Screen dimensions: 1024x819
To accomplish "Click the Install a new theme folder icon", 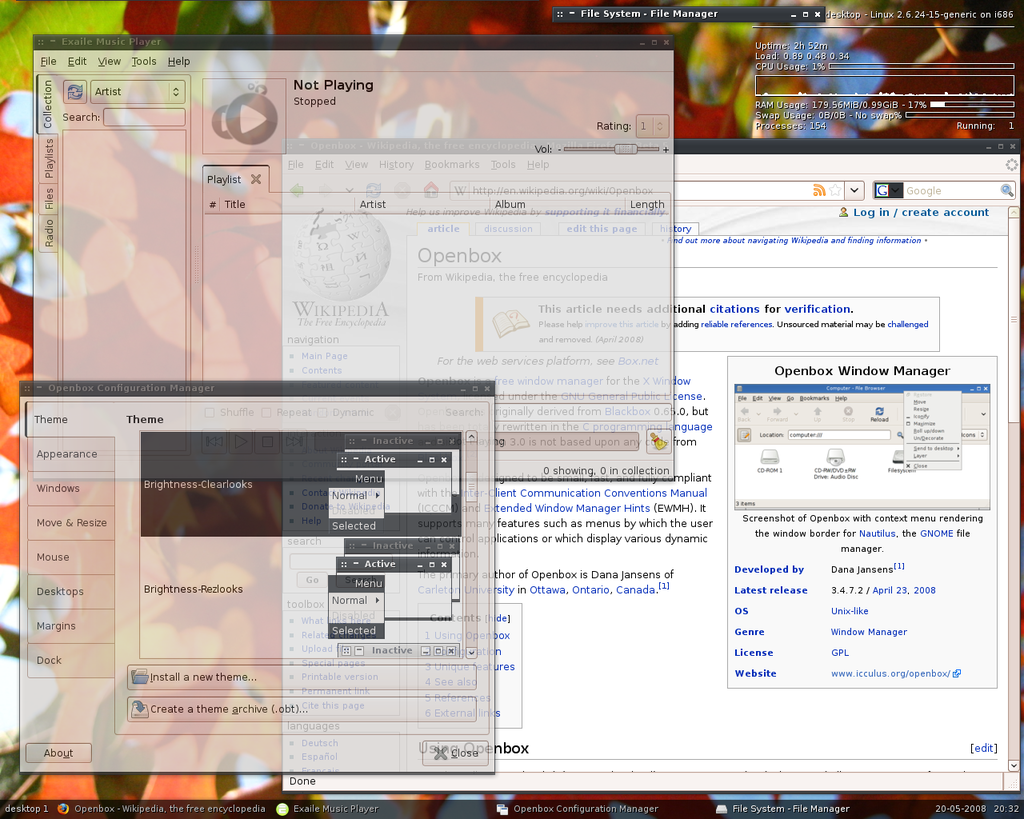I will click(x=140, y=677).
